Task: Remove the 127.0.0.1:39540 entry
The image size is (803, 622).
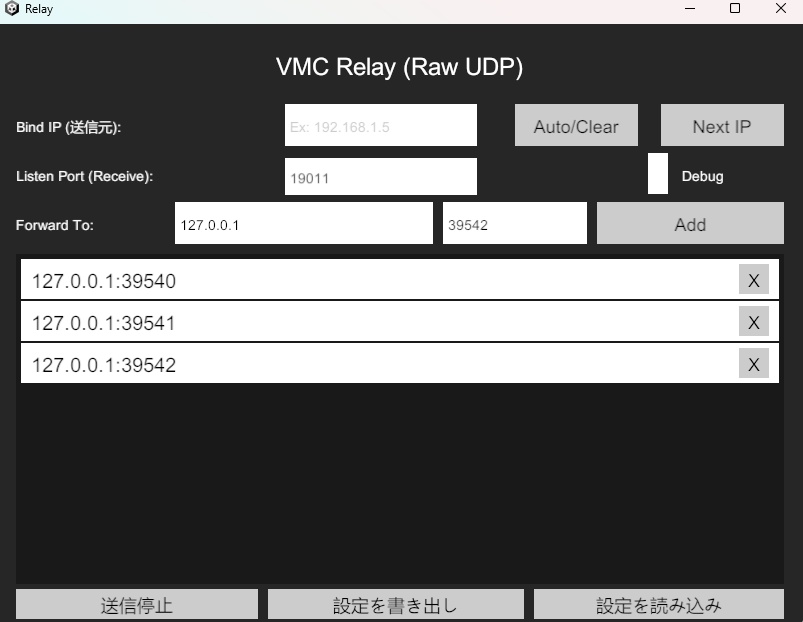Action: pyautogui.click(x=753, y=280)
